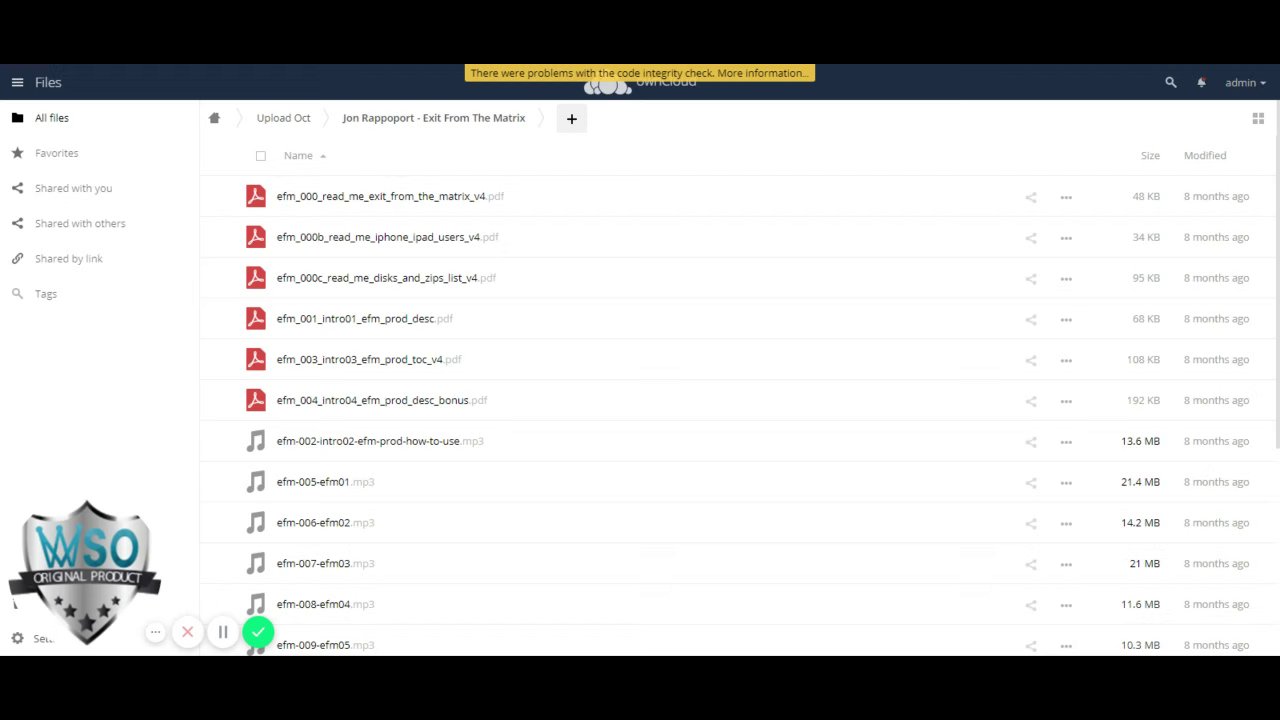Open more actions for efm_000_read_me_exit_from_the_matrix_v4.pdf

[1066, 197]
